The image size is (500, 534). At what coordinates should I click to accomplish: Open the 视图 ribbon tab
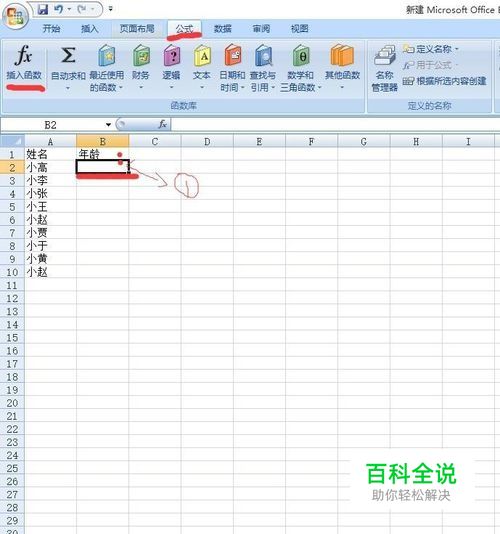coord(299,29)
